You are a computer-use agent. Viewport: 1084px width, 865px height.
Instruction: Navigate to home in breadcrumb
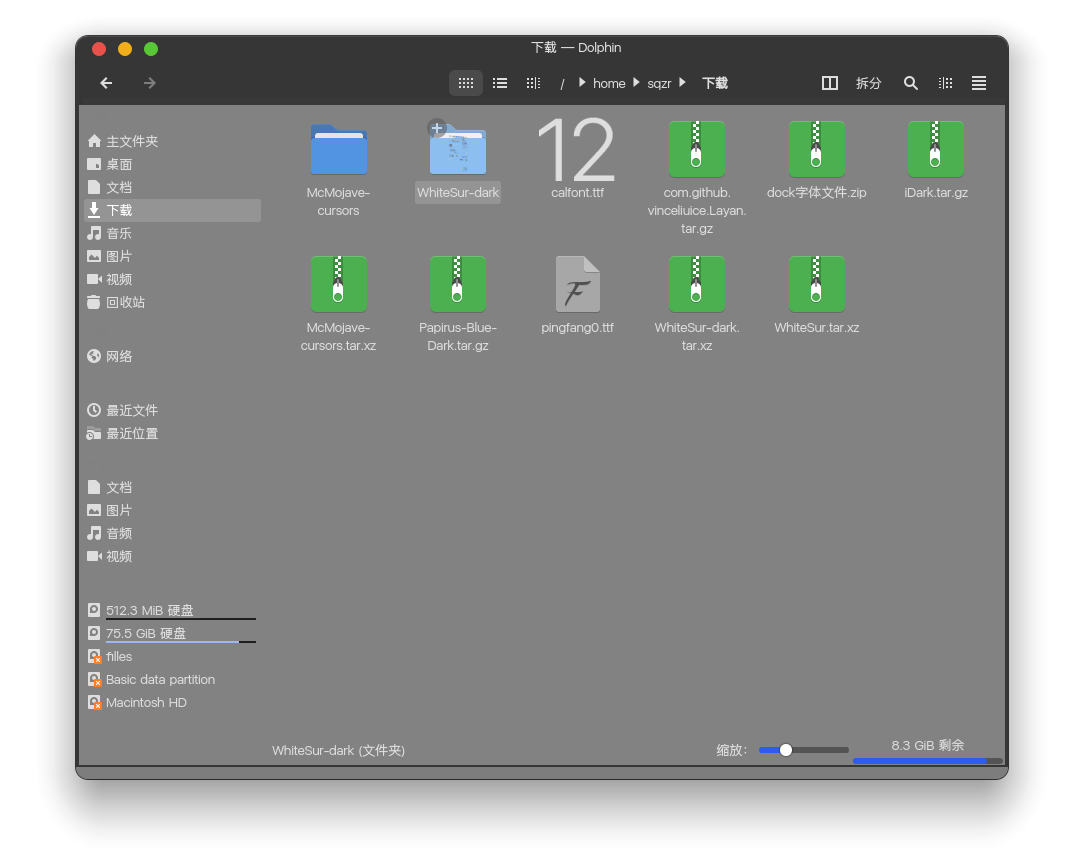click(x=609, y=84)
